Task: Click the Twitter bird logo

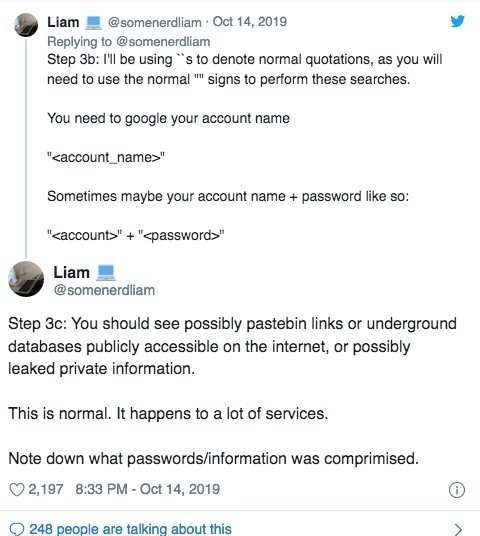Action: click(x=457, y=21)
